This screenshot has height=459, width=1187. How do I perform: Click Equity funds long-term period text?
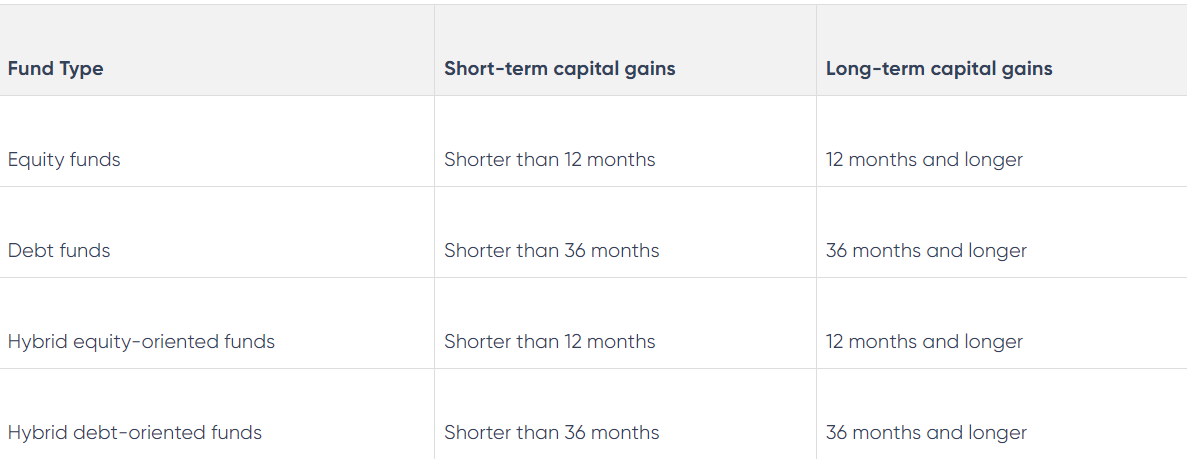coord(924,160)
